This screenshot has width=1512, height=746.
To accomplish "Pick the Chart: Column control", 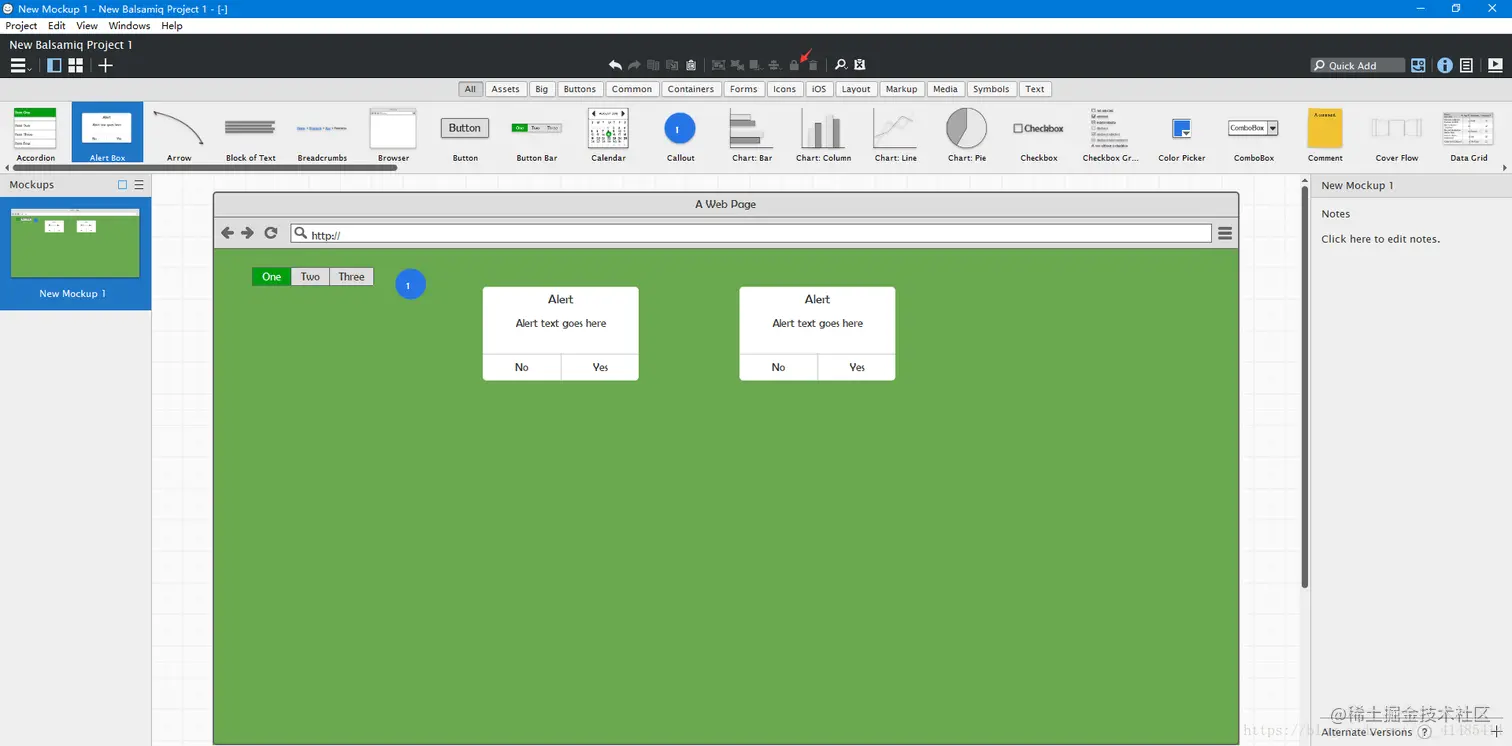I will click(x=823, y=134).
